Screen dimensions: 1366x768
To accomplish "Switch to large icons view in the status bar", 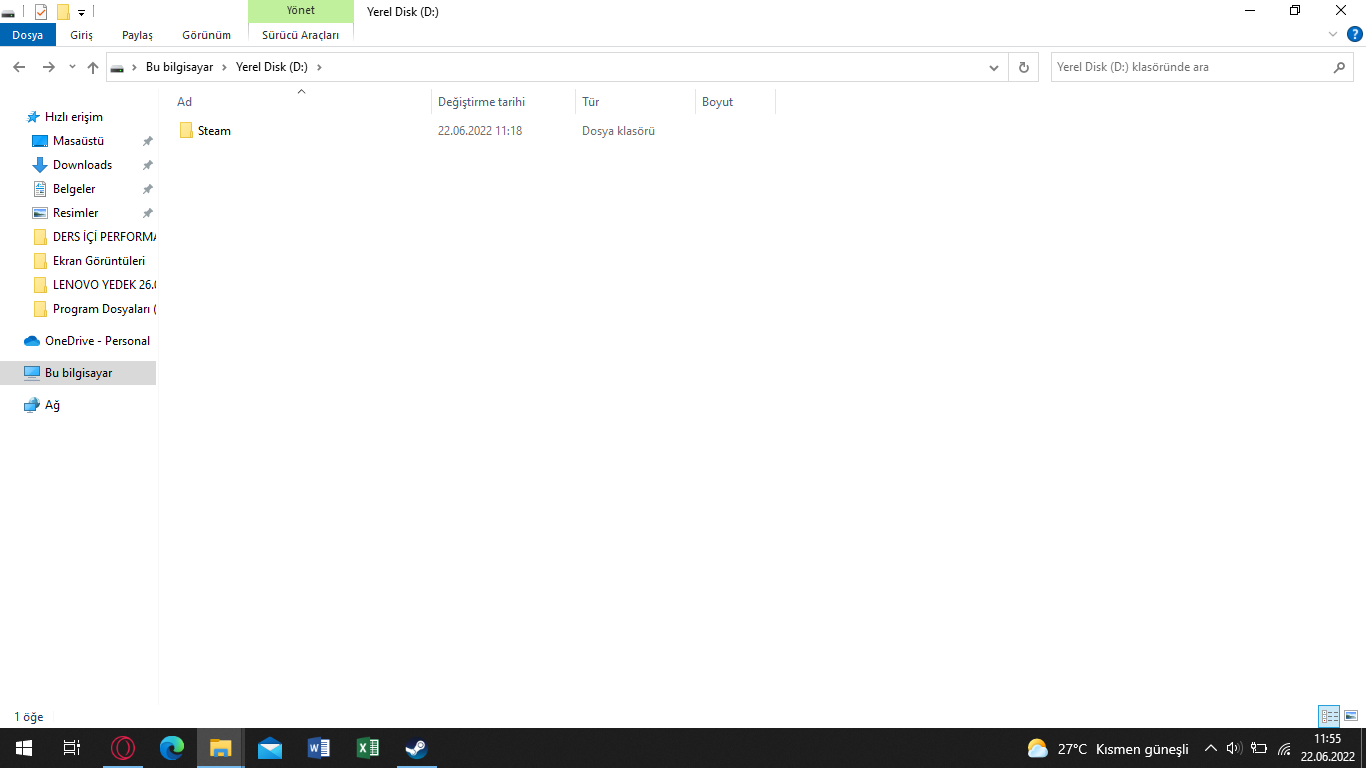I will [x=1351, y=716].
